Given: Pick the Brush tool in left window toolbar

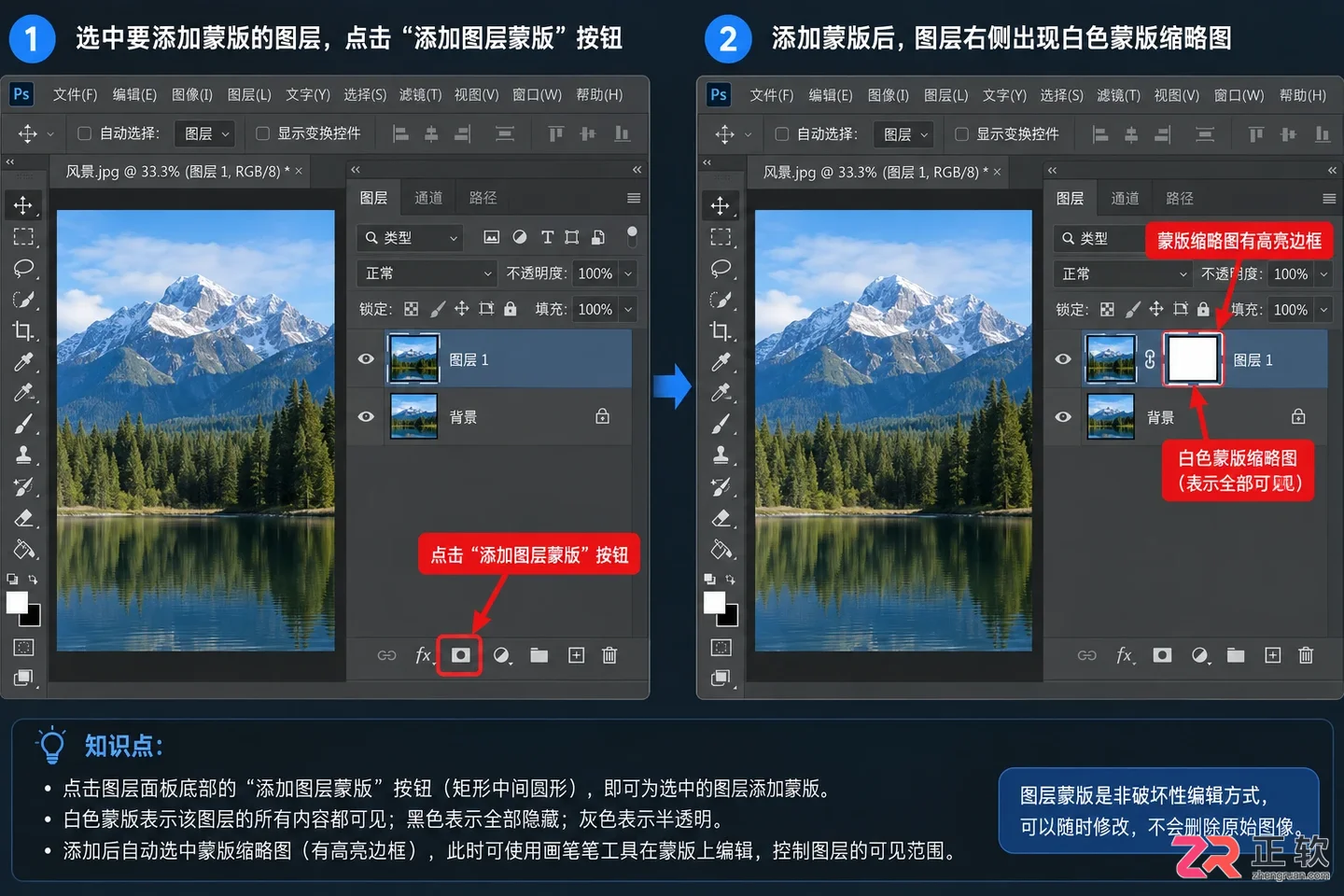Looking at the screenshot, I should point(23,424).
